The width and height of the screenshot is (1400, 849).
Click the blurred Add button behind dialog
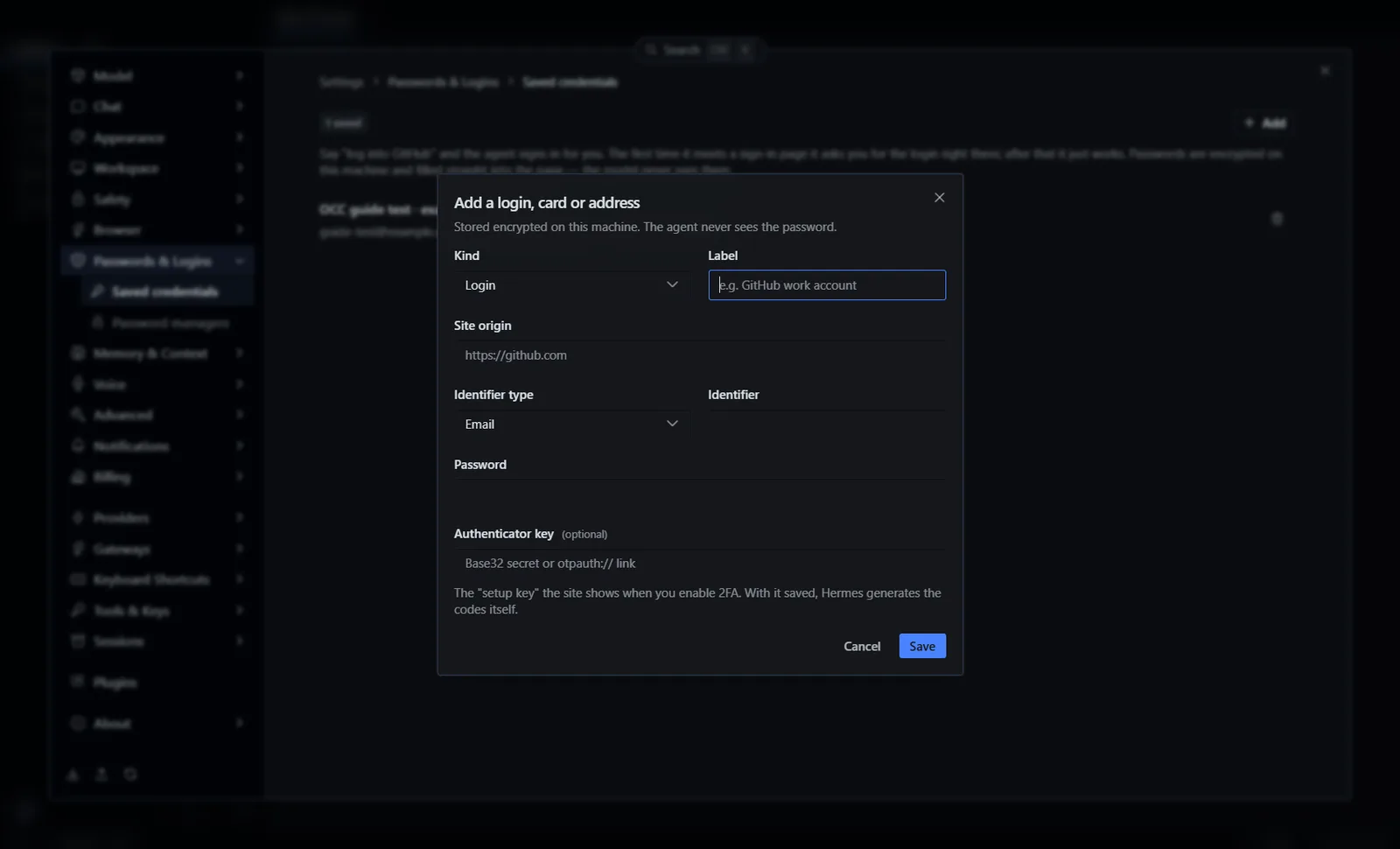click(x=1265, y=123)
